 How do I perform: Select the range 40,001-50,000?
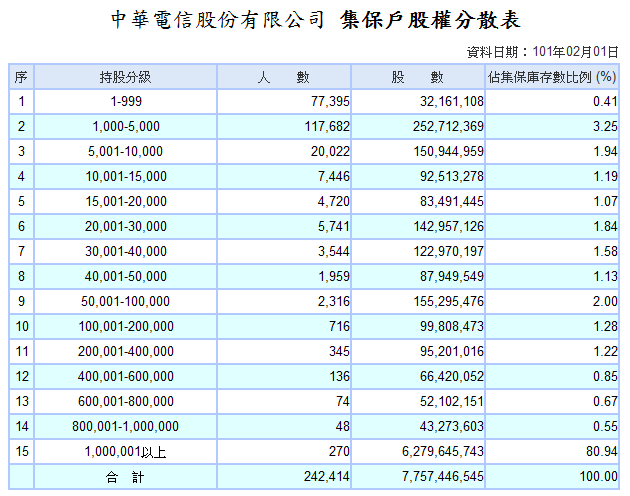(x=126, y=277)
